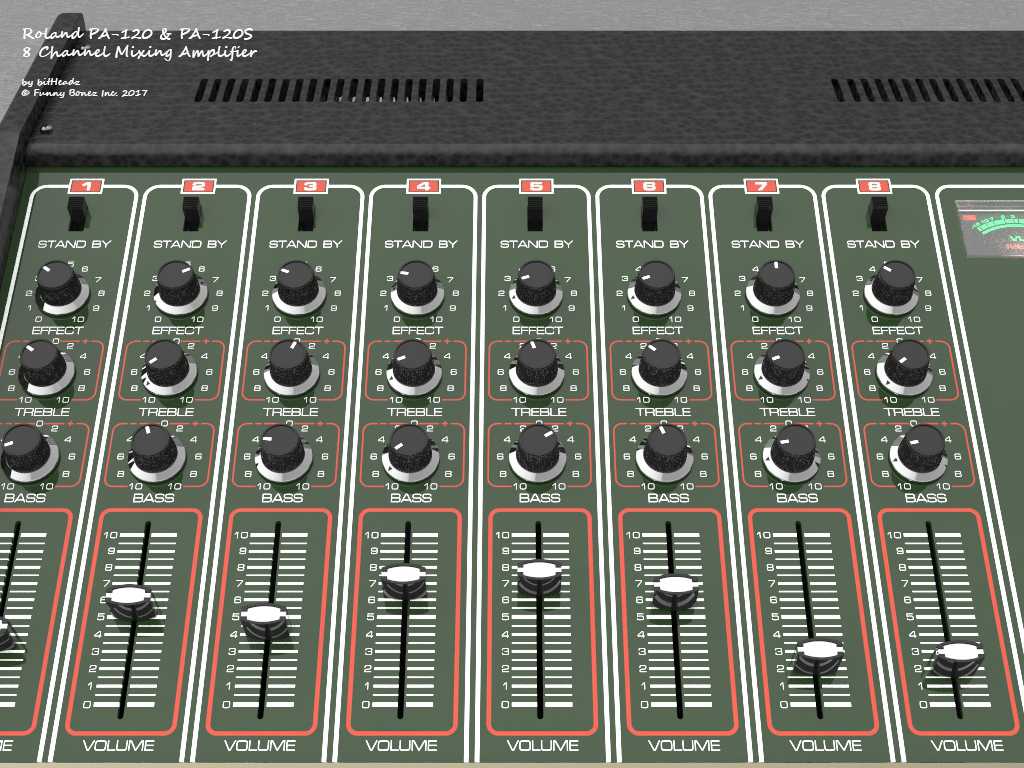Click the red channel 3 number badge

(x=311, y=186)
